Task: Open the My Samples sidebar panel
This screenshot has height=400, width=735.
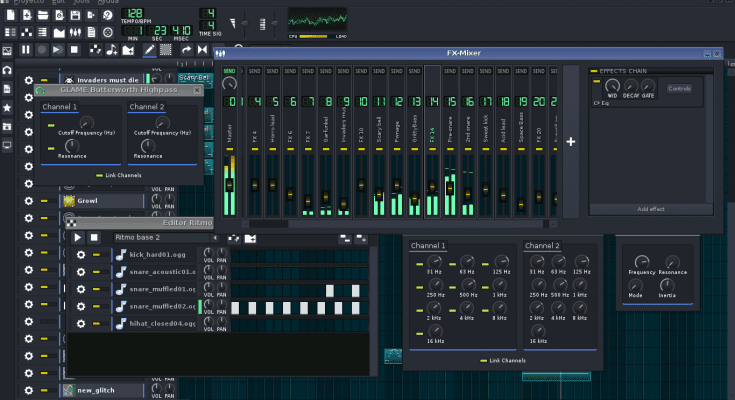Action: pyautogui.click(x=8, y=89)
